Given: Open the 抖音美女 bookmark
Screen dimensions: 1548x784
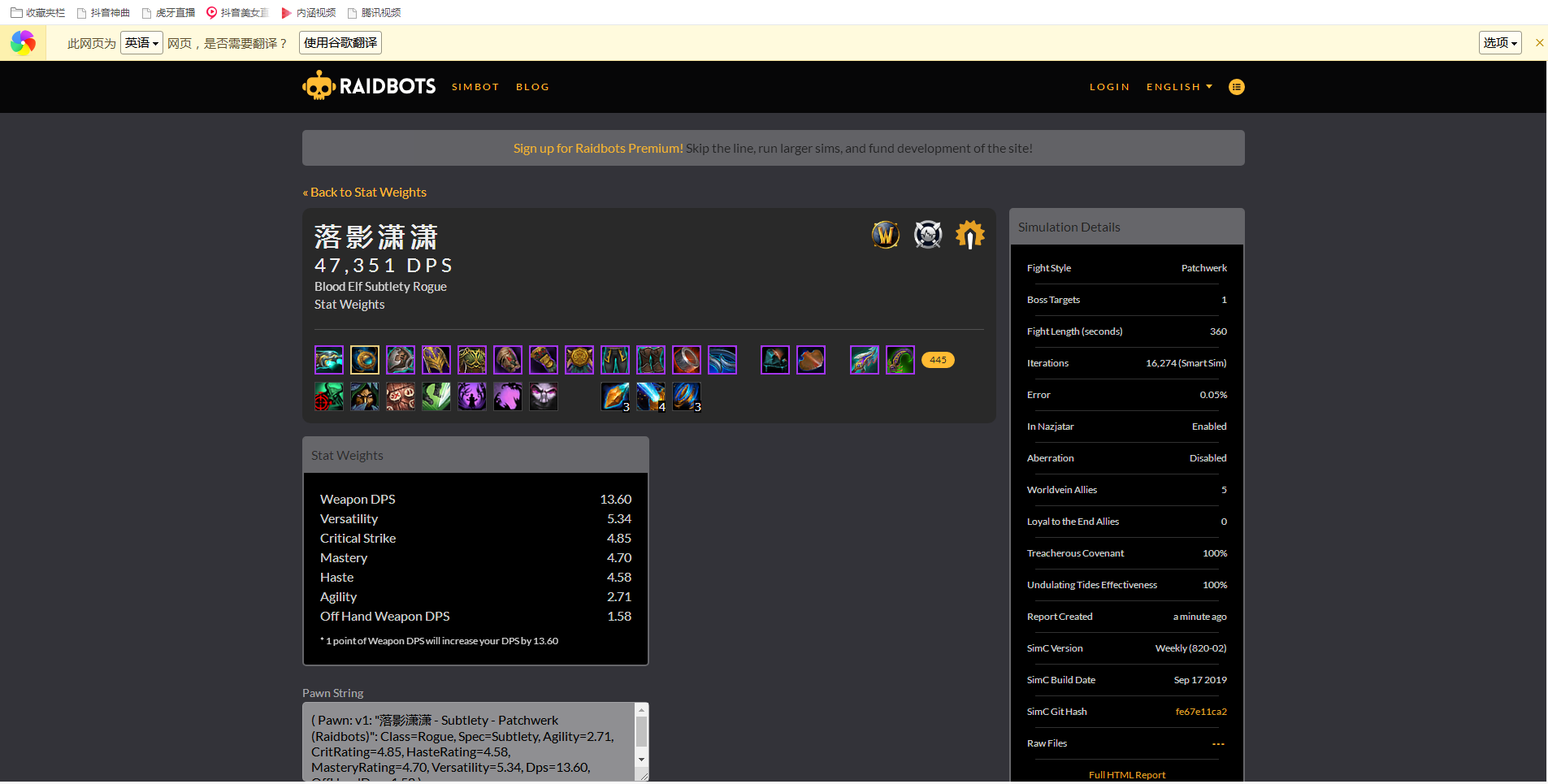Looking at the screenshot, I should pyautogui.click(x=237, y=12).
